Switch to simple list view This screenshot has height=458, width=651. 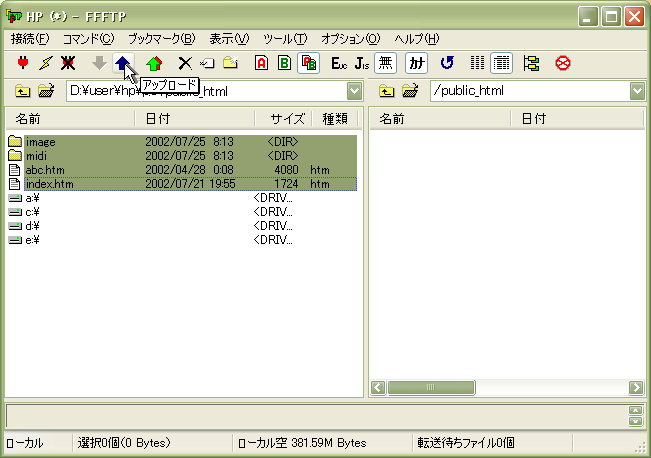coord(478,63)
